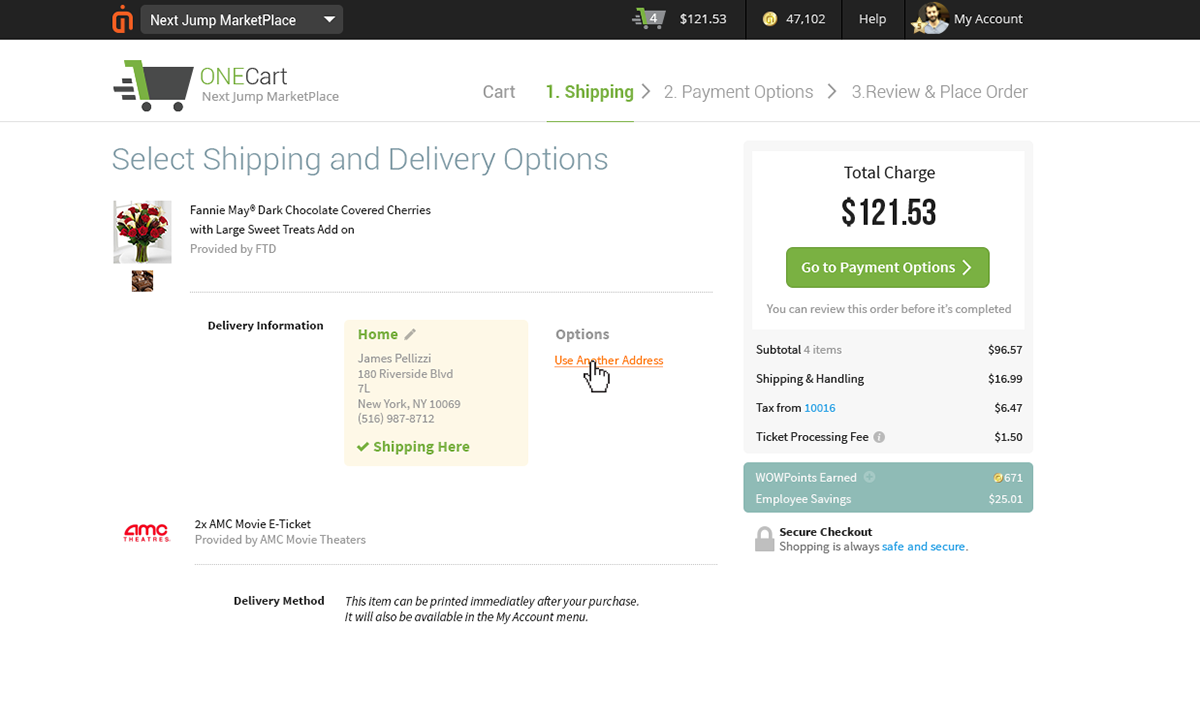Screen dimensions: 1200x721
Task: Open My Account
Action: coord(988,19)
